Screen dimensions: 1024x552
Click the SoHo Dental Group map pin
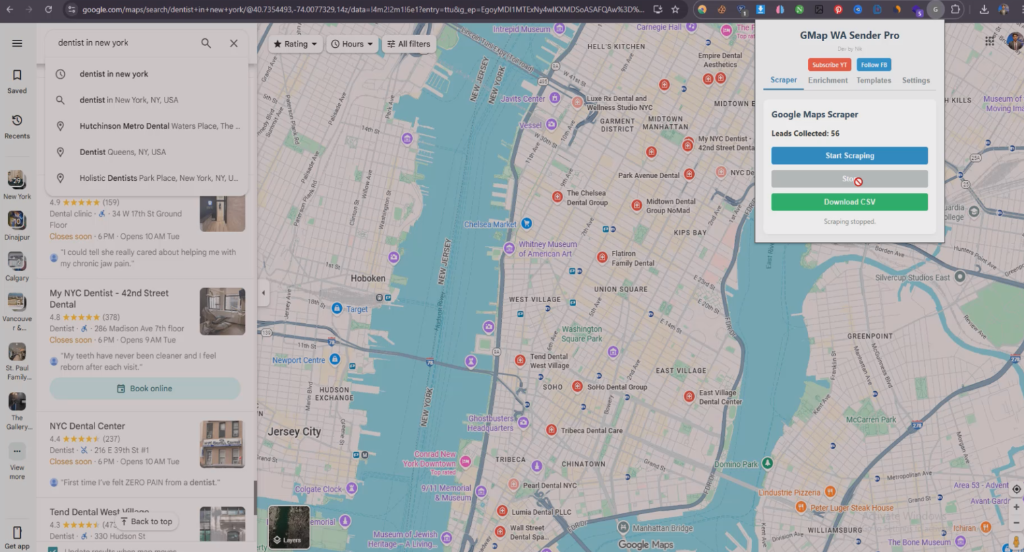point(577,387)
